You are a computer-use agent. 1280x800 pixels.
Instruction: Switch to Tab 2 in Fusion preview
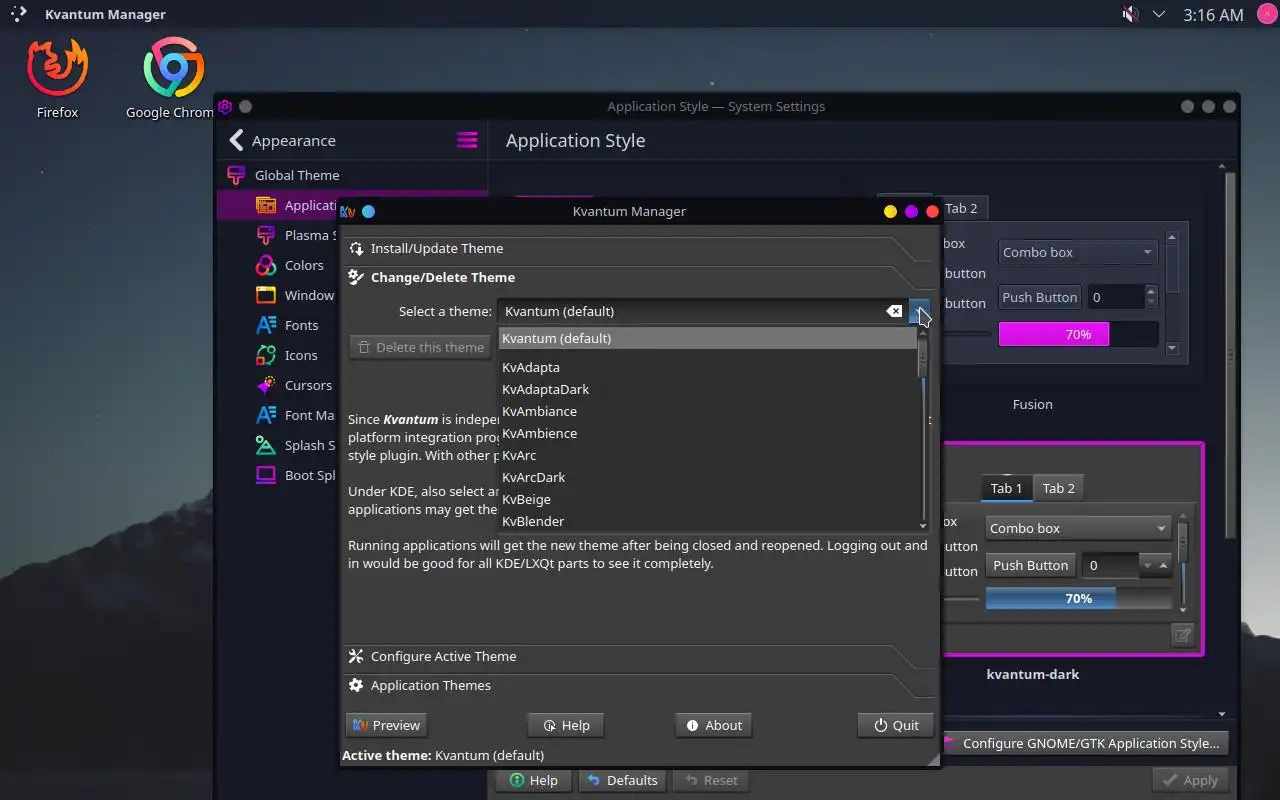coord(961,208)
